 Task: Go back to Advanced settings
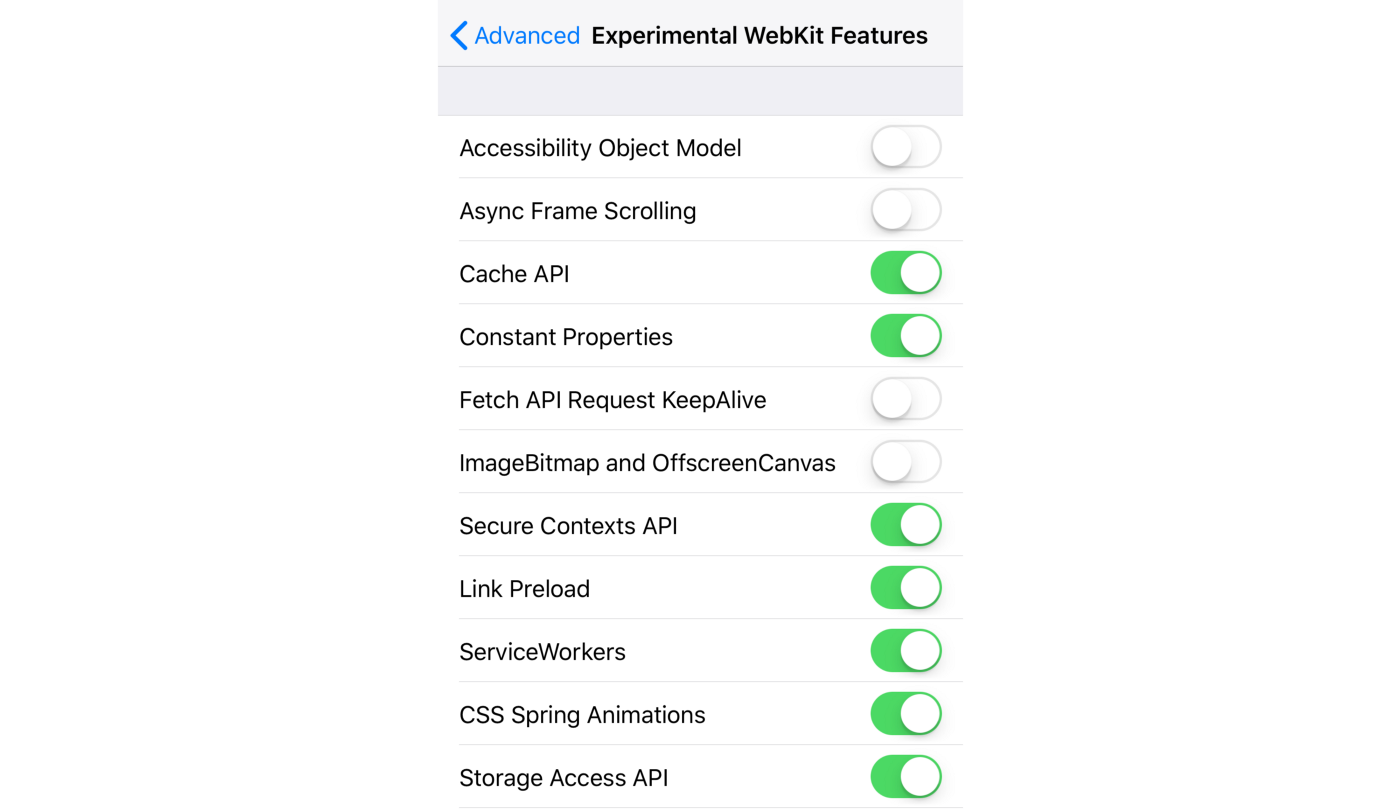tap(526, 36)
